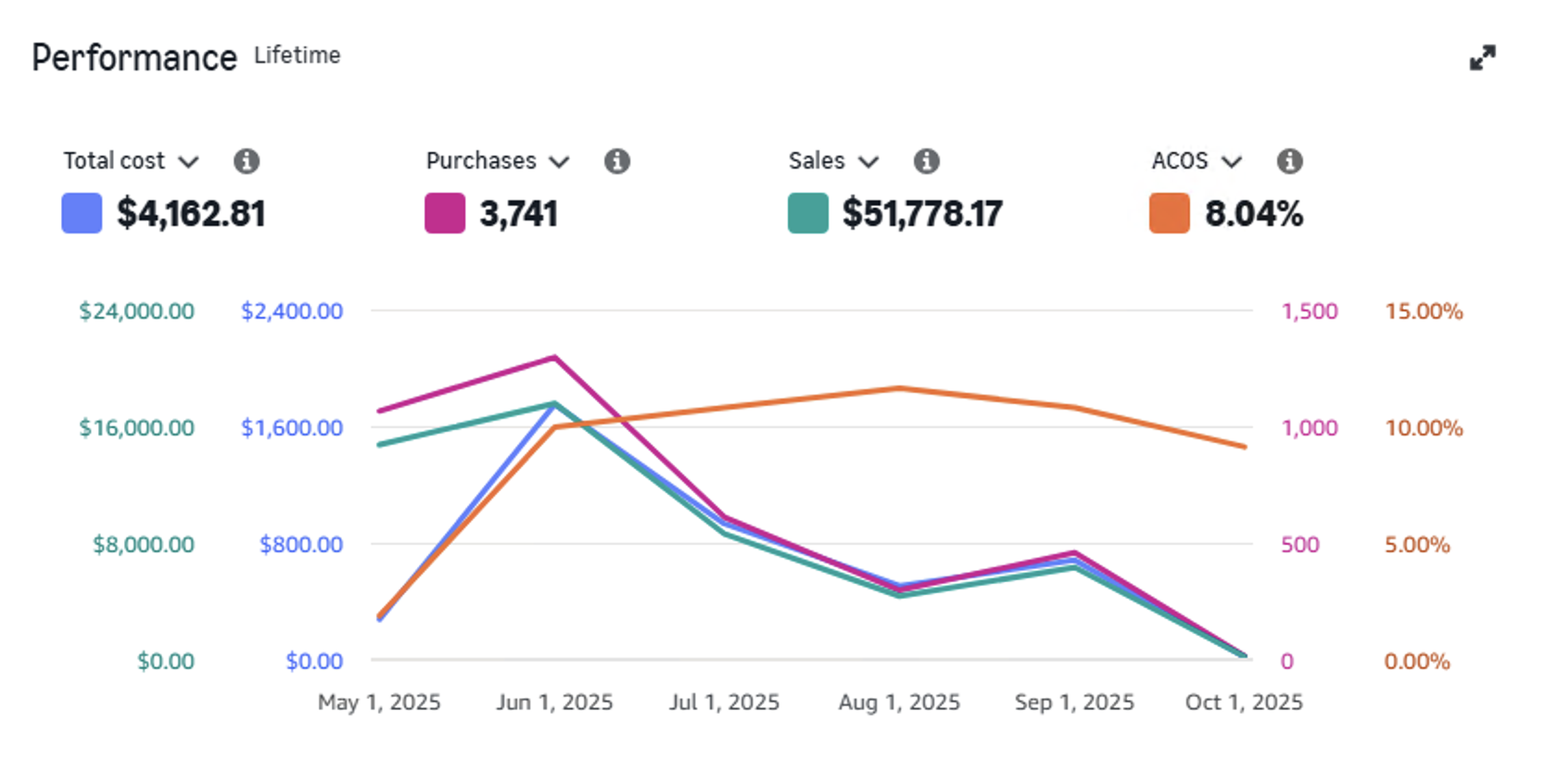Toggle the orange ACOS series swatch

(1170, 213)
